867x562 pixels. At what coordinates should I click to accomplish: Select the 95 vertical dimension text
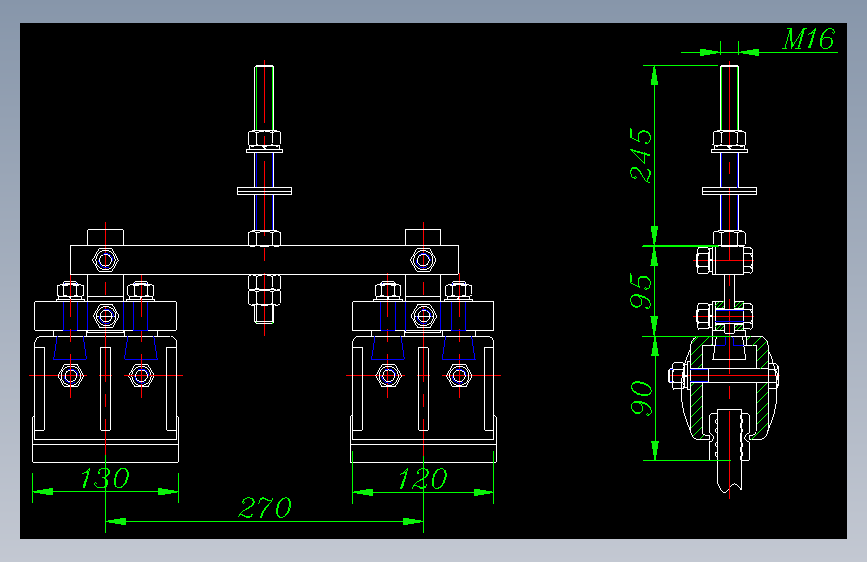pos(641,291)
